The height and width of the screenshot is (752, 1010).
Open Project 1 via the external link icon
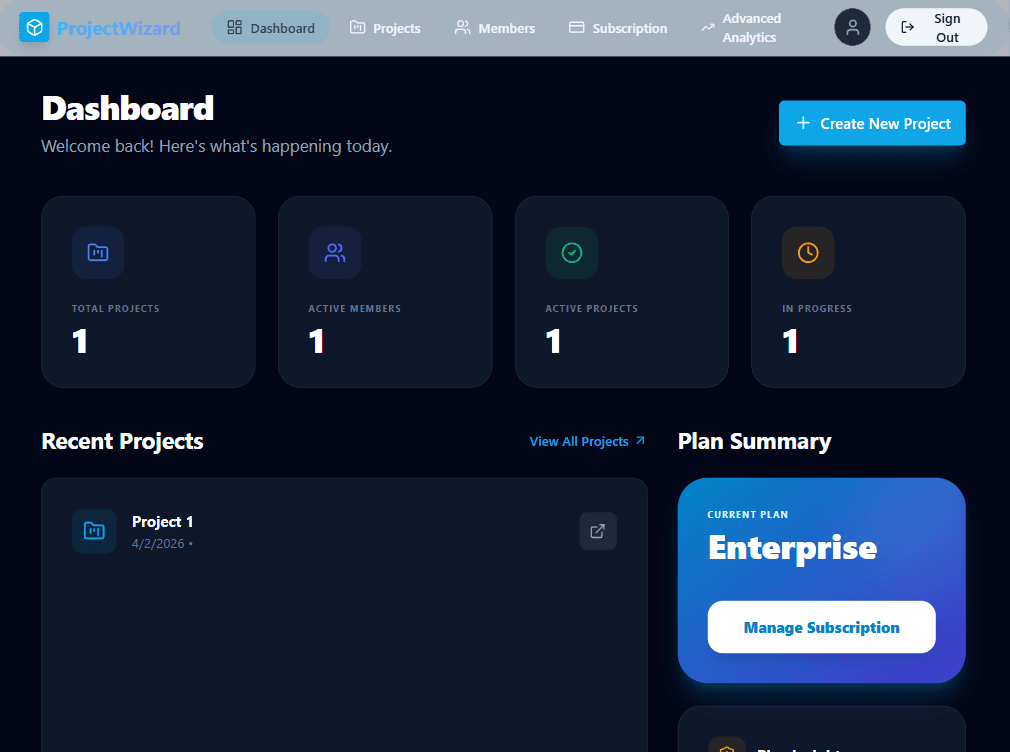pos(598,531)
